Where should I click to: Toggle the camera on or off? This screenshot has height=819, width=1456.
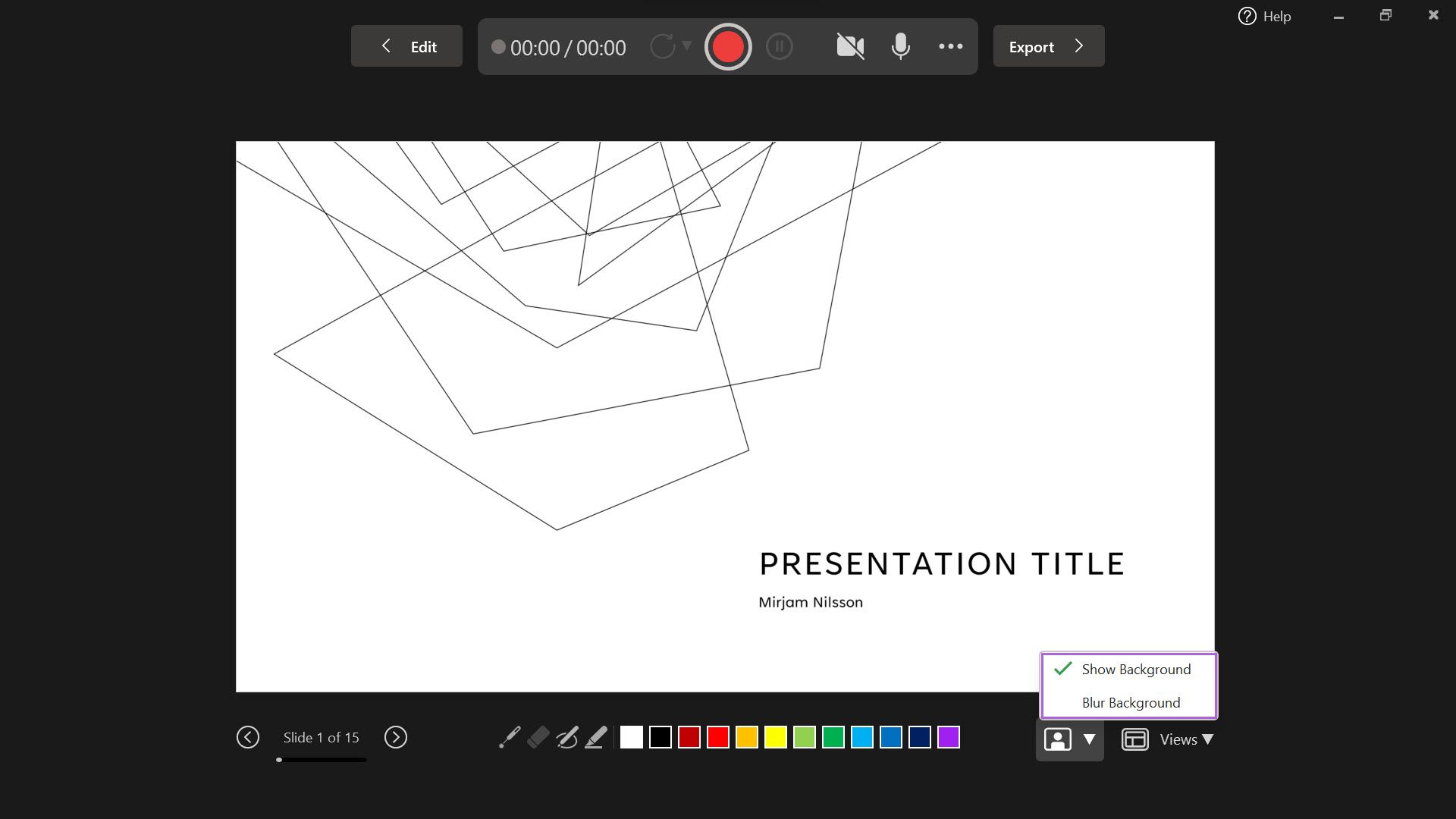[x=850, y=47]
